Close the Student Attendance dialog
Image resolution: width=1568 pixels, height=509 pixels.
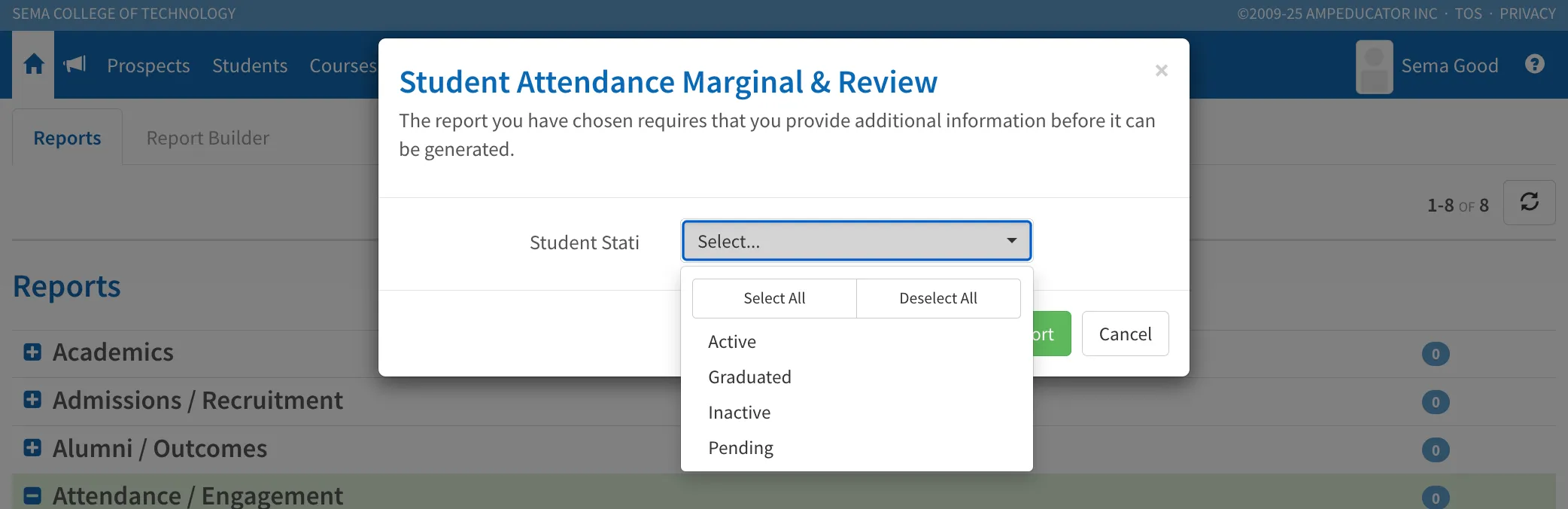[x=1161, y=70]
